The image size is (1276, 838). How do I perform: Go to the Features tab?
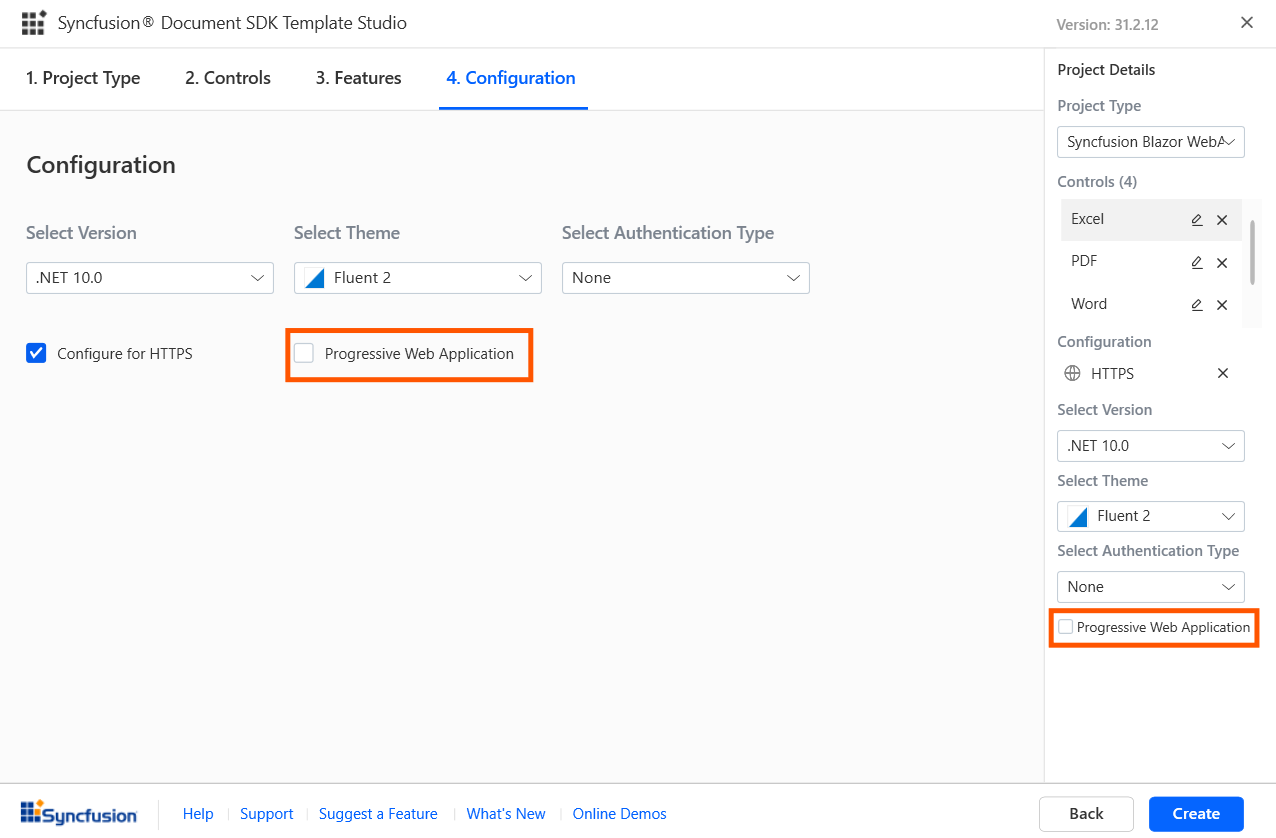pos(358,78)
